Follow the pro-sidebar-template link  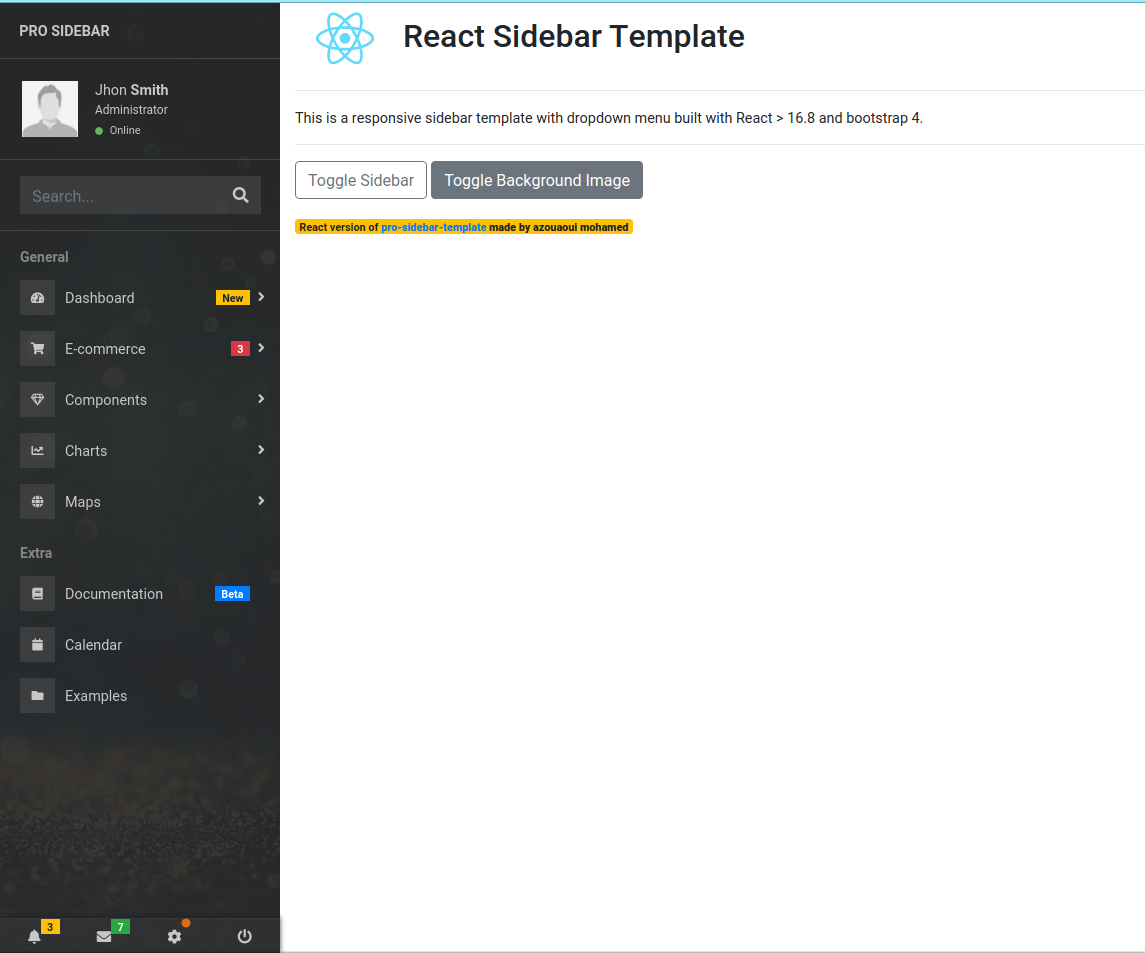tap(434, 227)
